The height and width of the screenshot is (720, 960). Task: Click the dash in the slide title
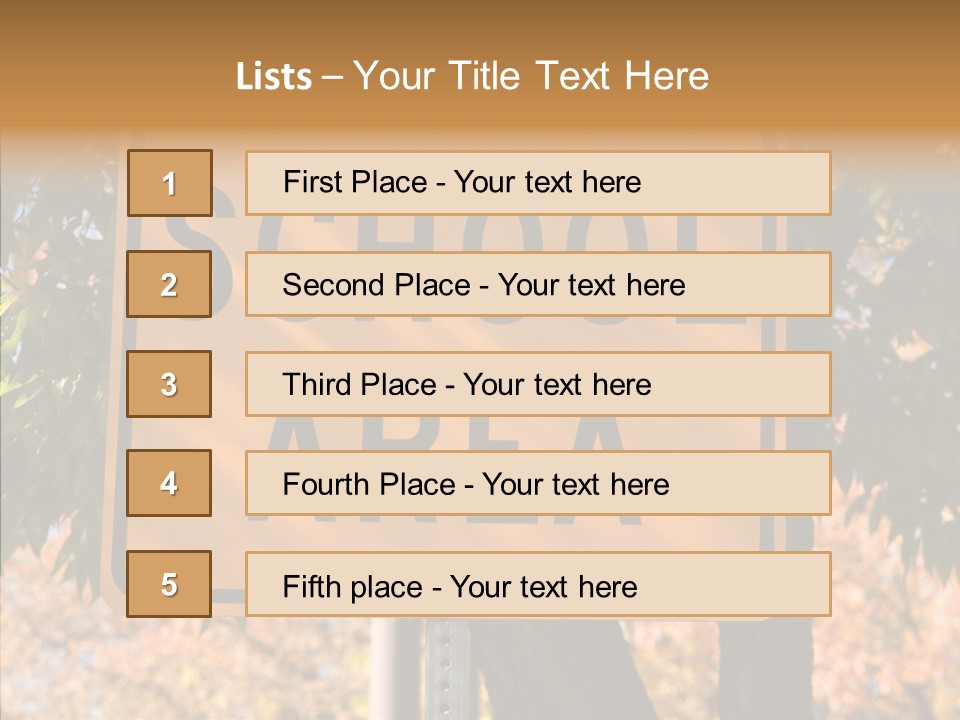(x=333, y=77)
